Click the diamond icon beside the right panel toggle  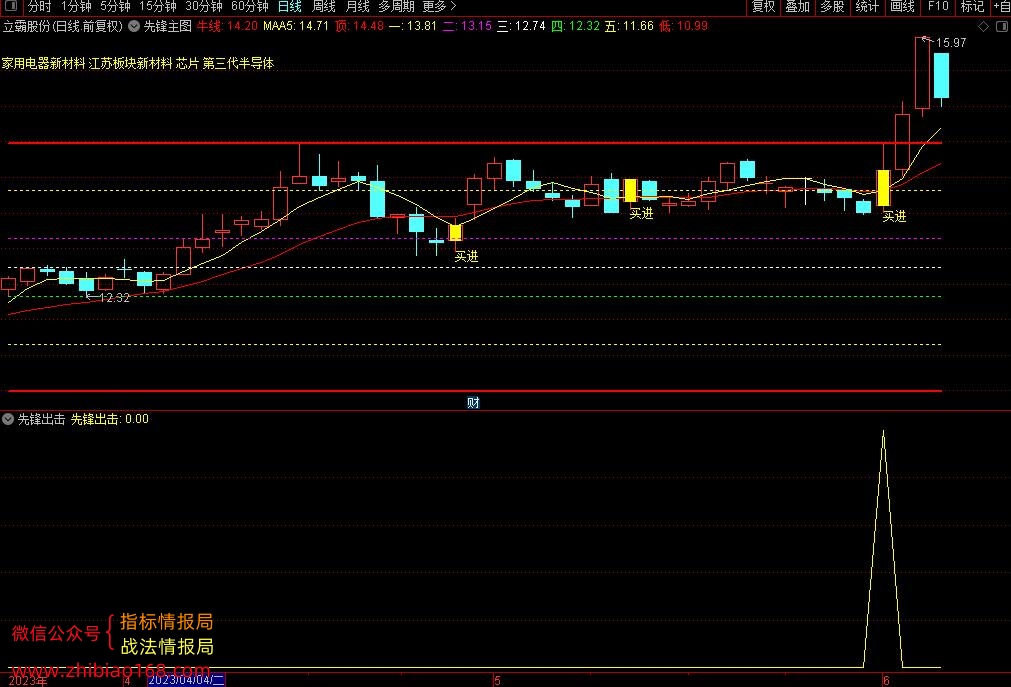click(x=983, y=26)
